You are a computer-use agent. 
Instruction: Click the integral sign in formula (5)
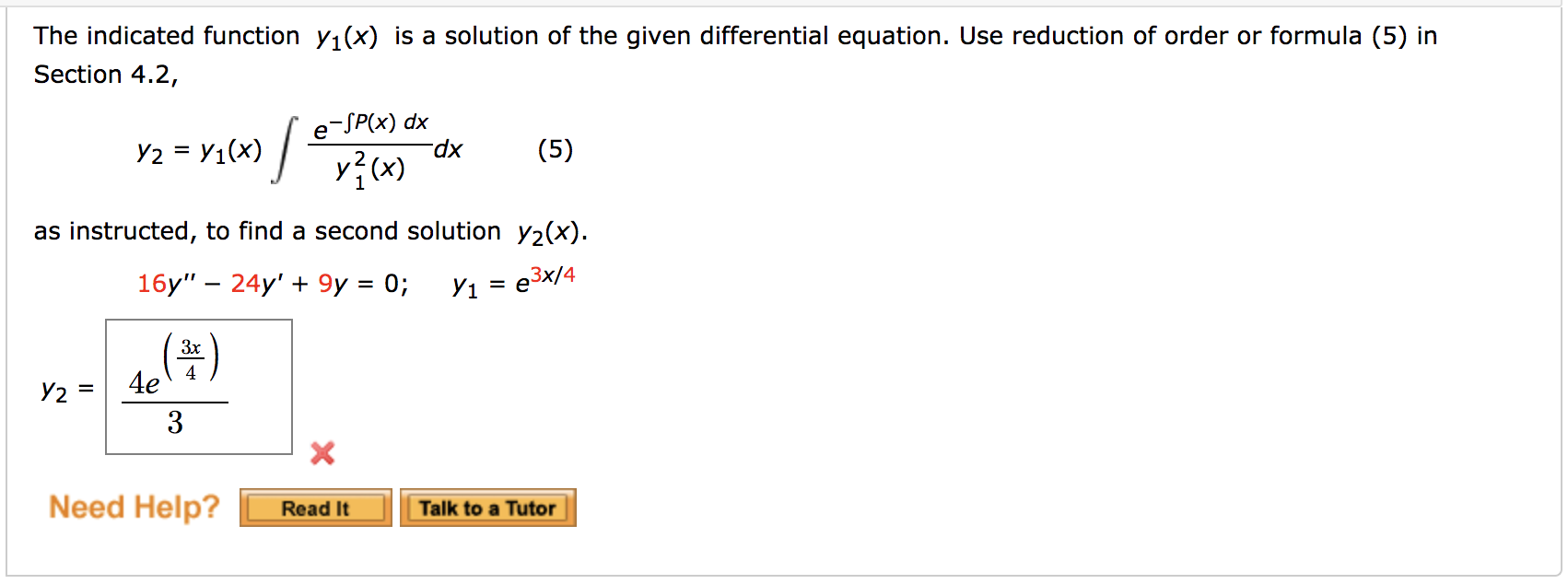287,149
